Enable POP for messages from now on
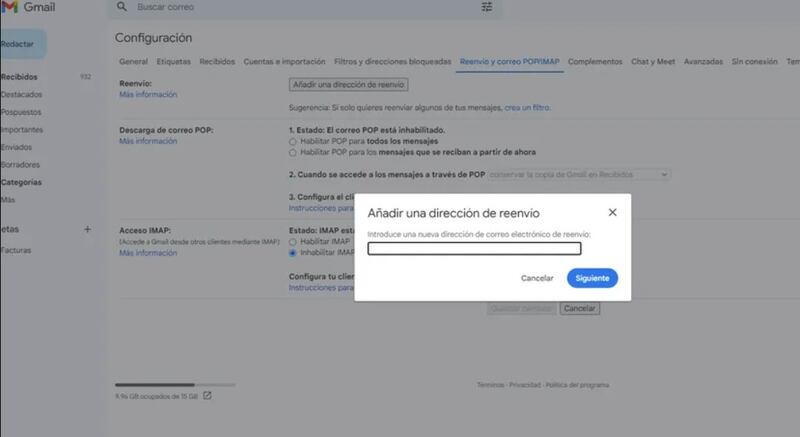 (x=292, y=152)
